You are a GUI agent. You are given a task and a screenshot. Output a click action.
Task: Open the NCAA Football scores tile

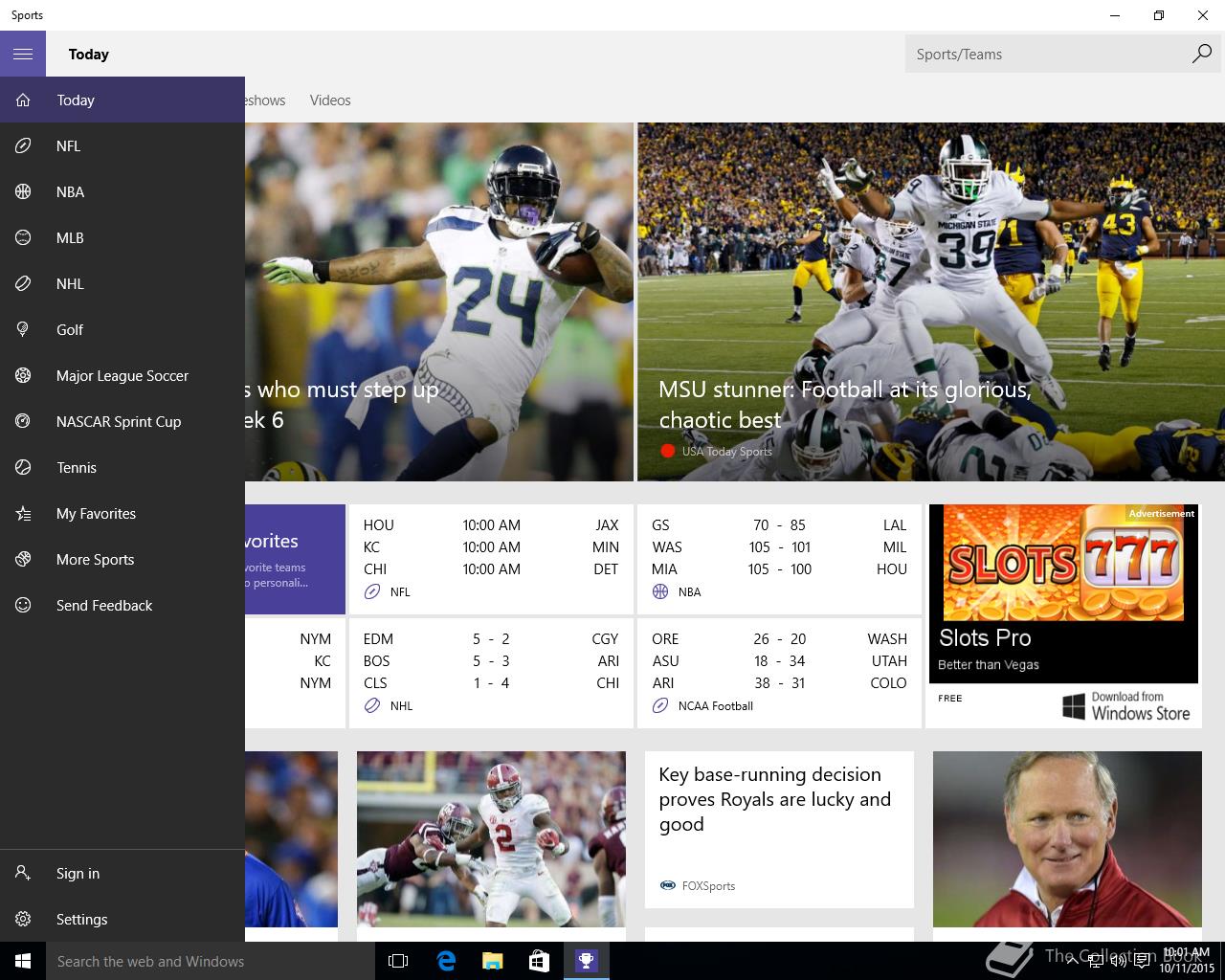[779, 673]
